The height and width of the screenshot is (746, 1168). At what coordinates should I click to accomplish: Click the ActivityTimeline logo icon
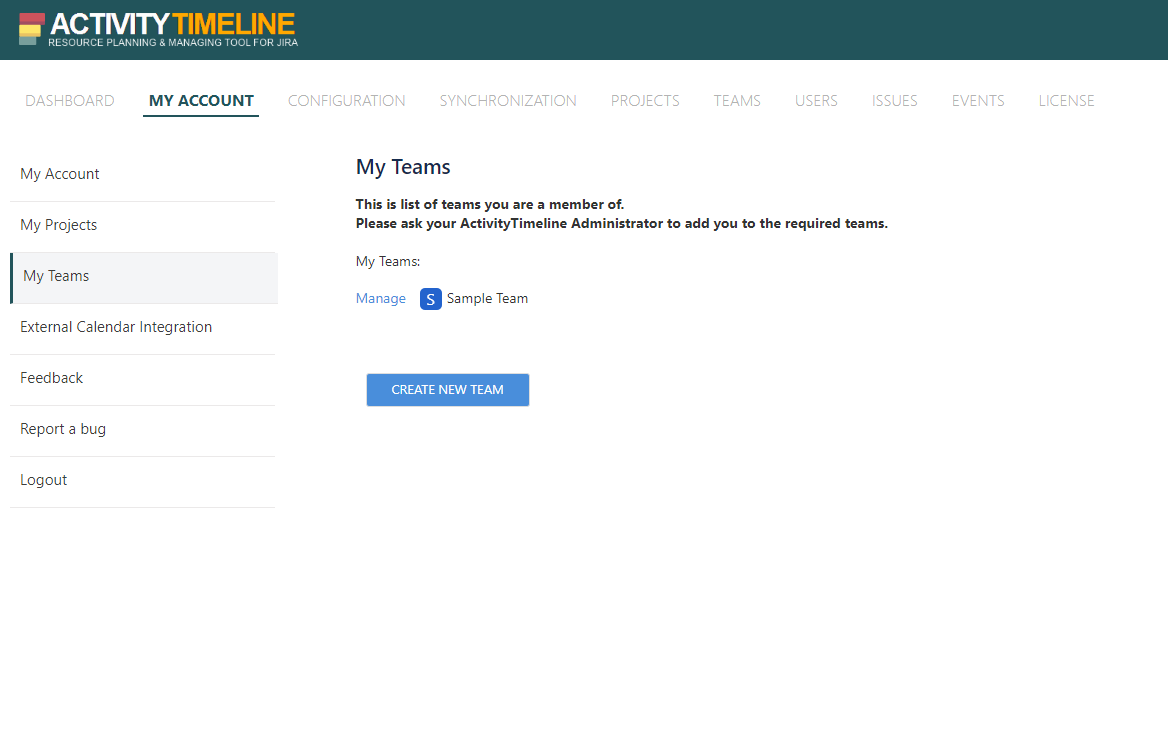pos(31,30)
